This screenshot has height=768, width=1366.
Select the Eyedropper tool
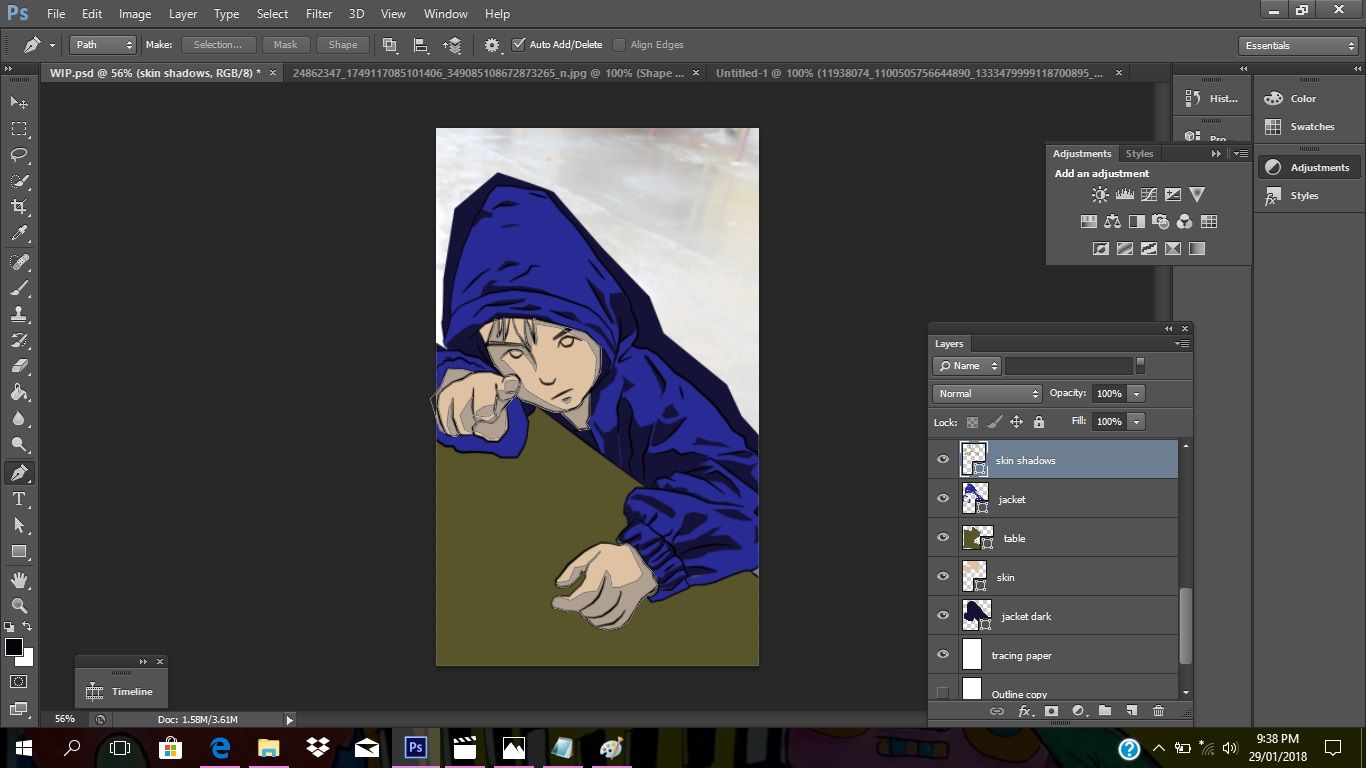pos(19,233)
